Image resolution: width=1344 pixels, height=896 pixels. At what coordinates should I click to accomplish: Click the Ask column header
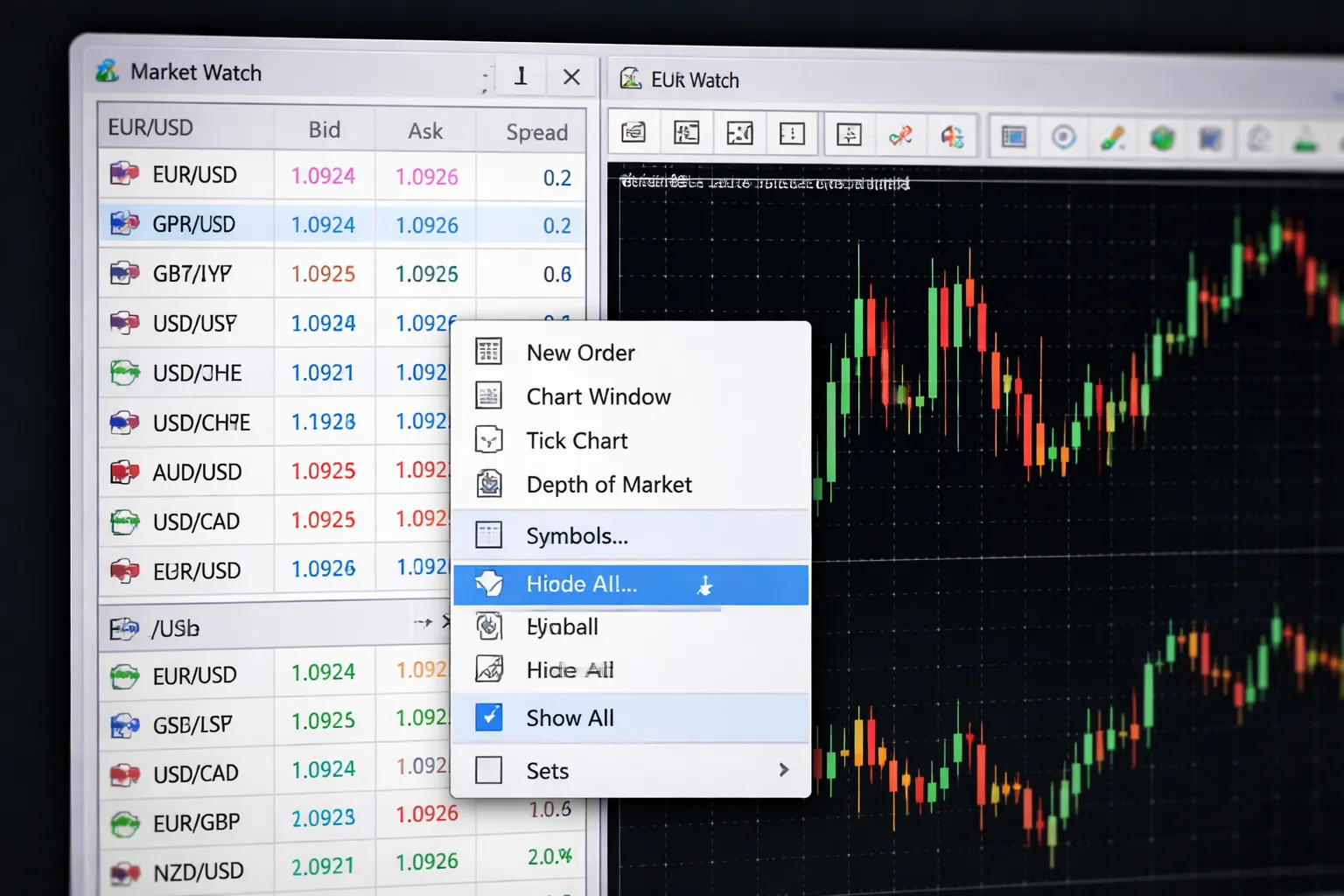coord(425,131)
